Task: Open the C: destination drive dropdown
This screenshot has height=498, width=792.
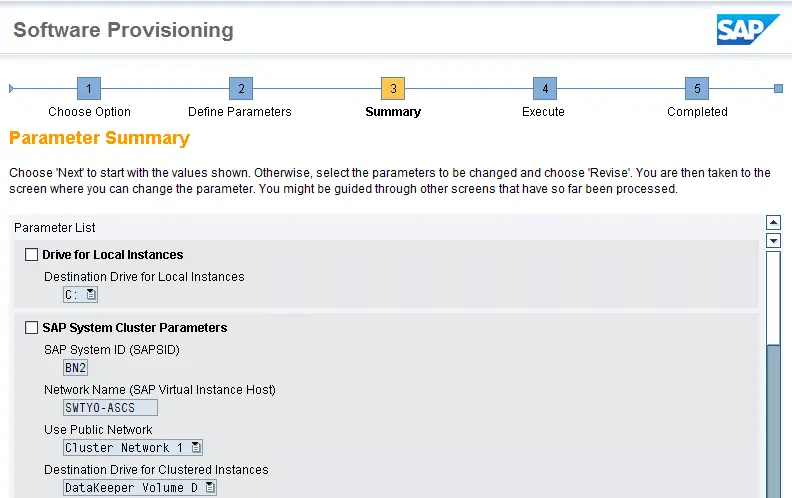Action: click(x=91, y=294)
